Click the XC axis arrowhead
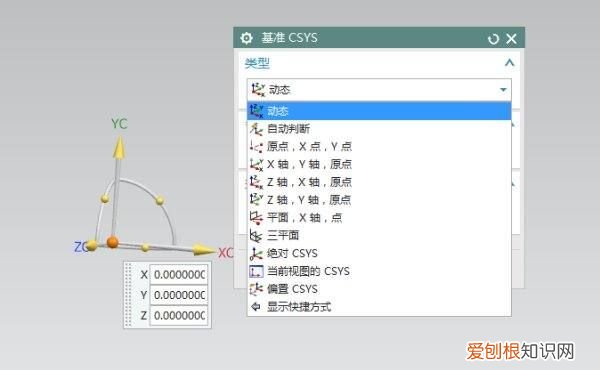The height and width of the screenshot is (370, 600). point(204,250)
